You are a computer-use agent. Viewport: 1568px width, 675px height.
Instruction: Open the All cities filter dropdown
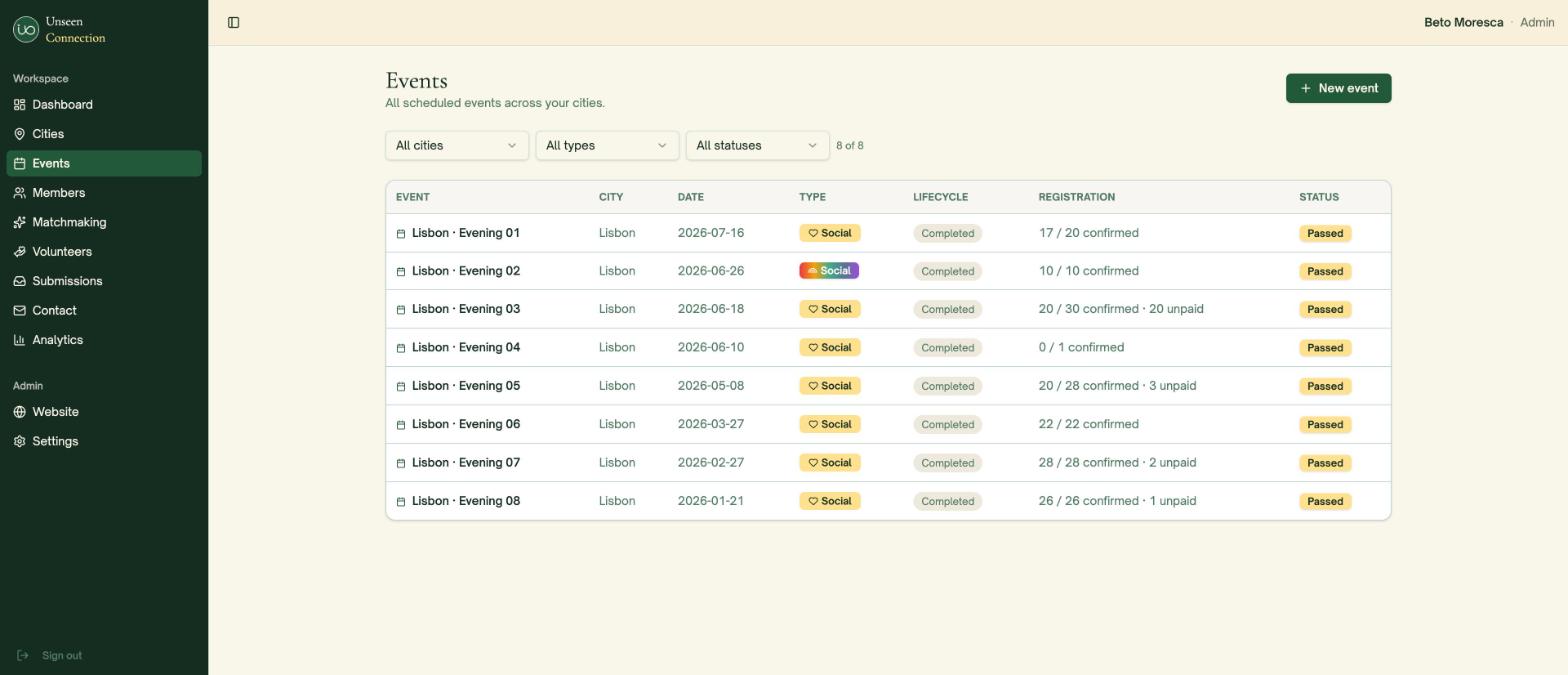457,145
